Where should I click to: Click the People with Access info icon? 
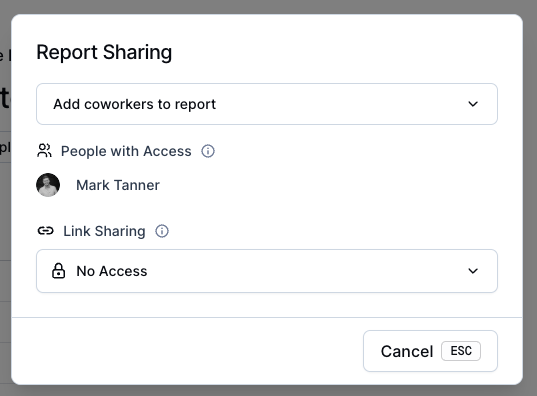click(208, 151)
